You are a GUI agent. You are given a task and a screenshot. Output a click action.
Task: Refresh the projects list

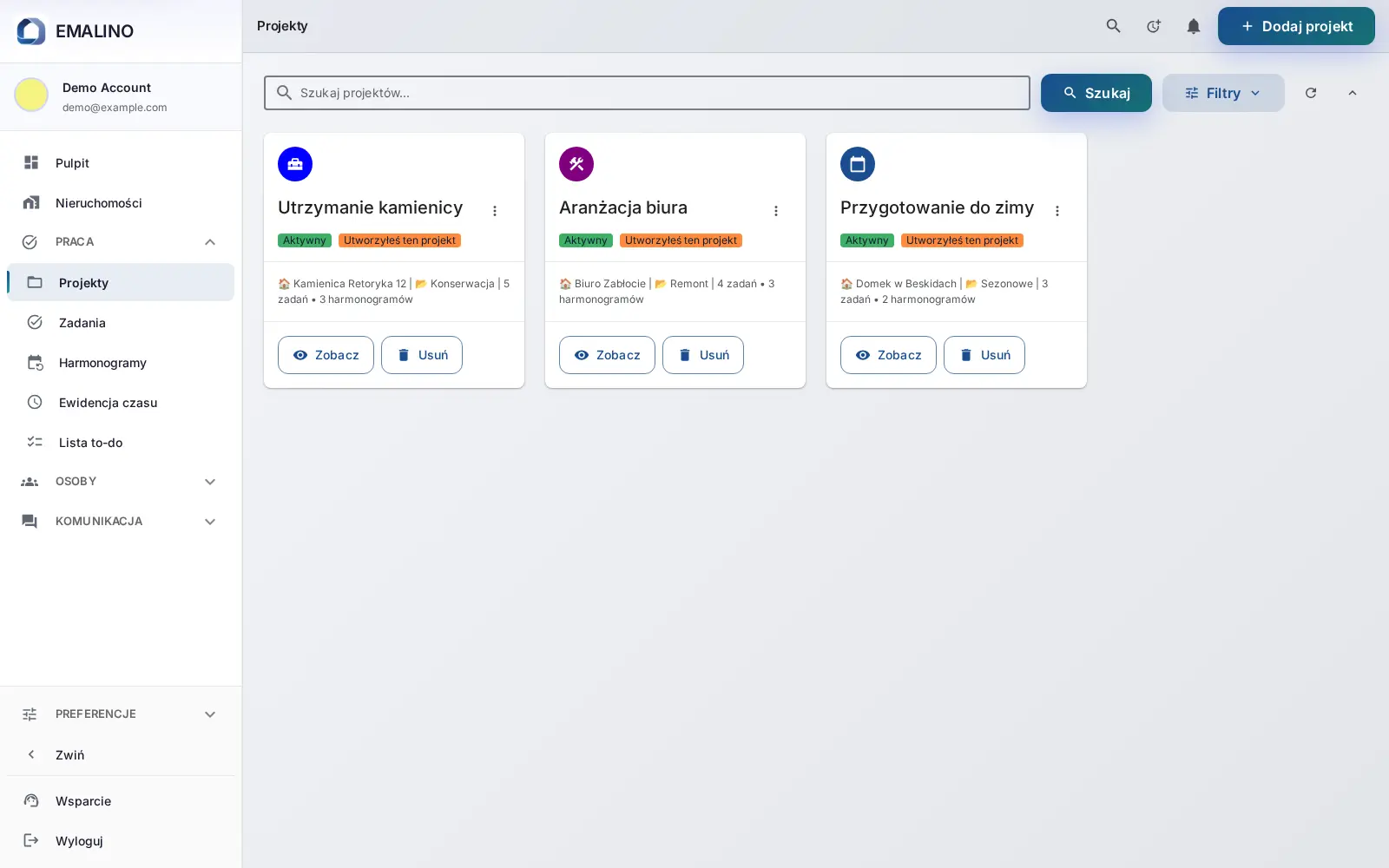pos(1311,93)
